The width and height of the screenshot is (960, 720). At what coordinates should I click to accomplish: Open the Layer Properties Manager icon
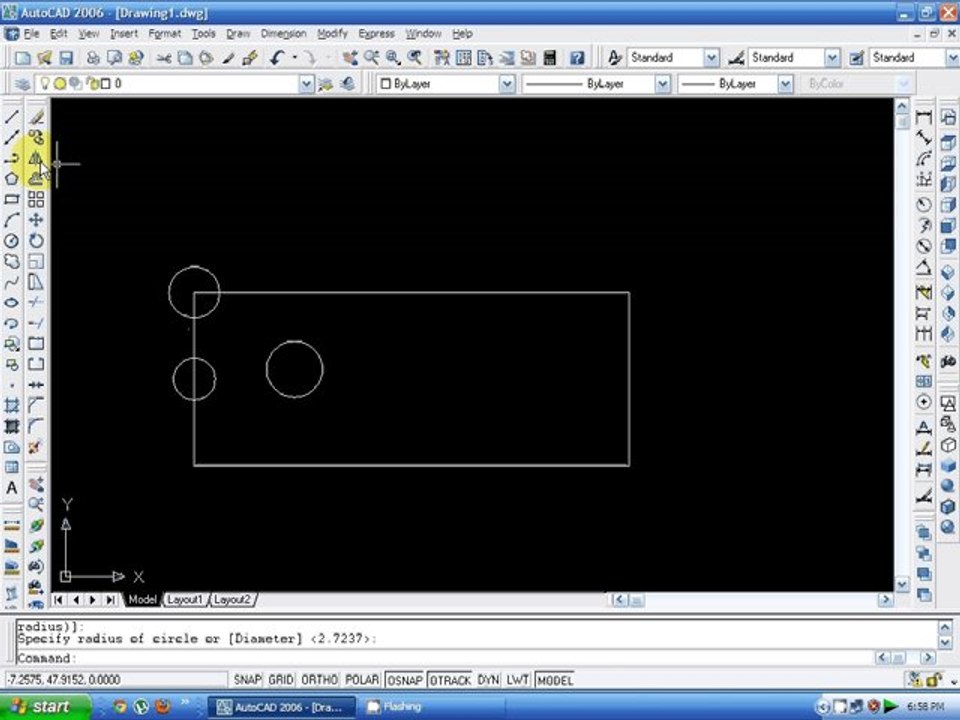click(22, 84)
